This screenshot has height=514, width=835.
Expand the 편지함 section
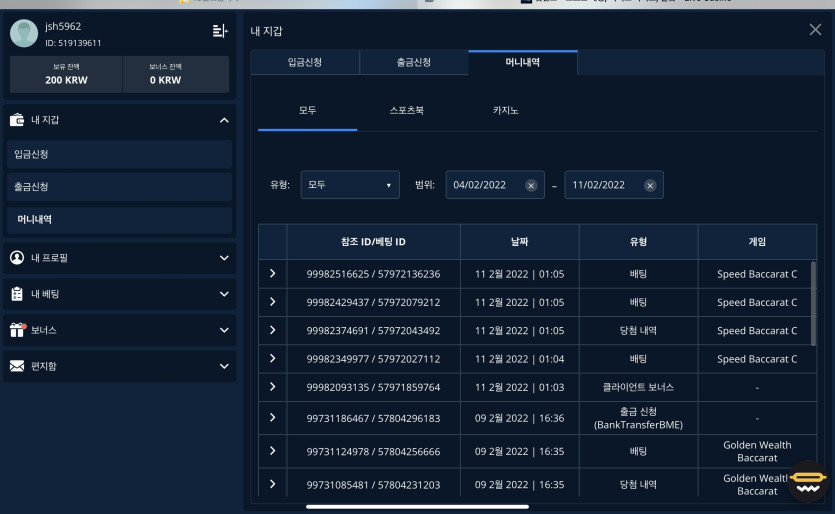224,366
